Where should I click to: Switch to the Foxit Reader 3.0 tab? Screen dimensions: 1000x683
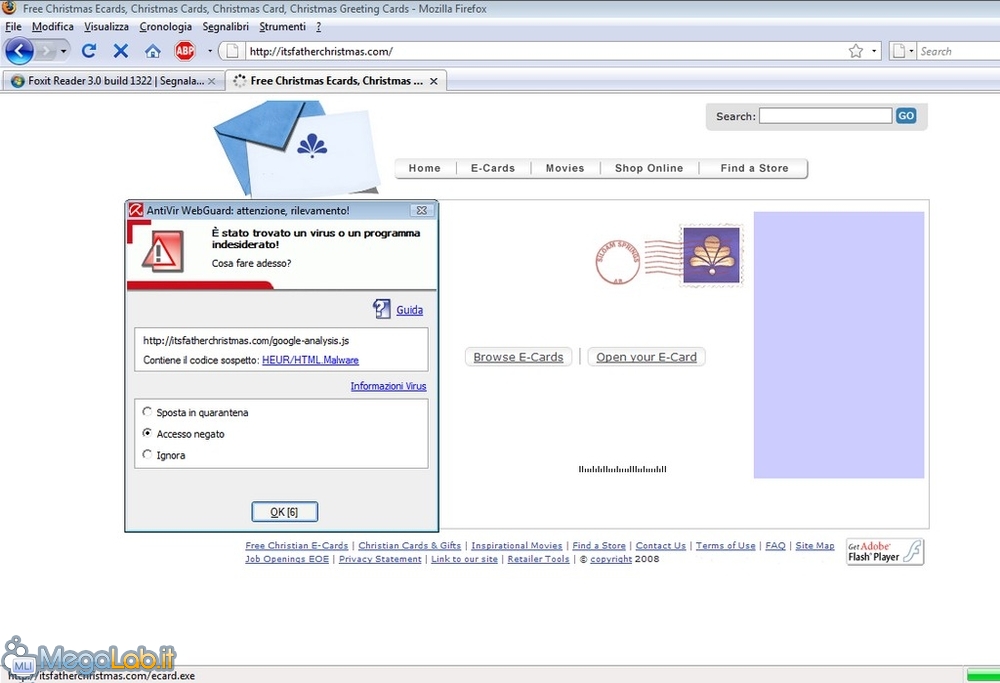[112, 81]
